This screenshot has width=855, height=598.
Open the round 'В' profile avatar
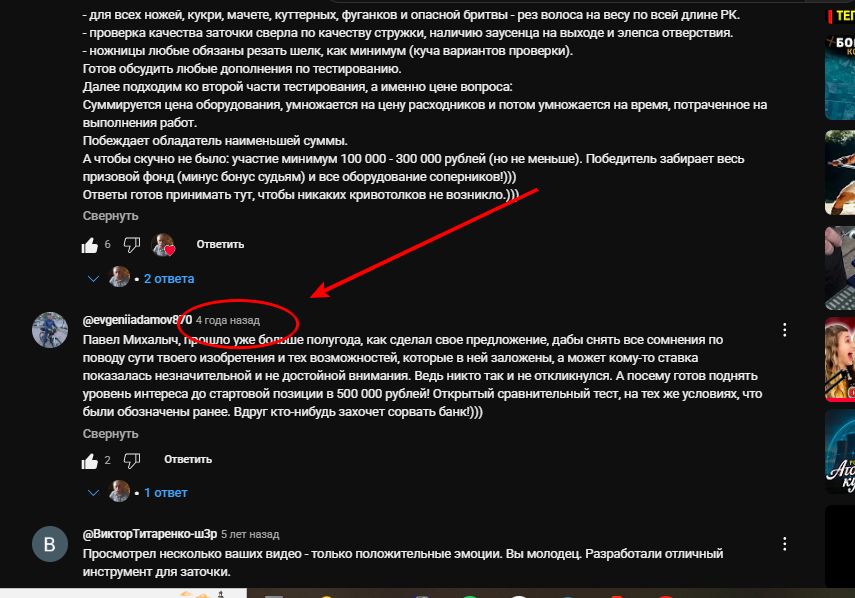click(50, 543)
